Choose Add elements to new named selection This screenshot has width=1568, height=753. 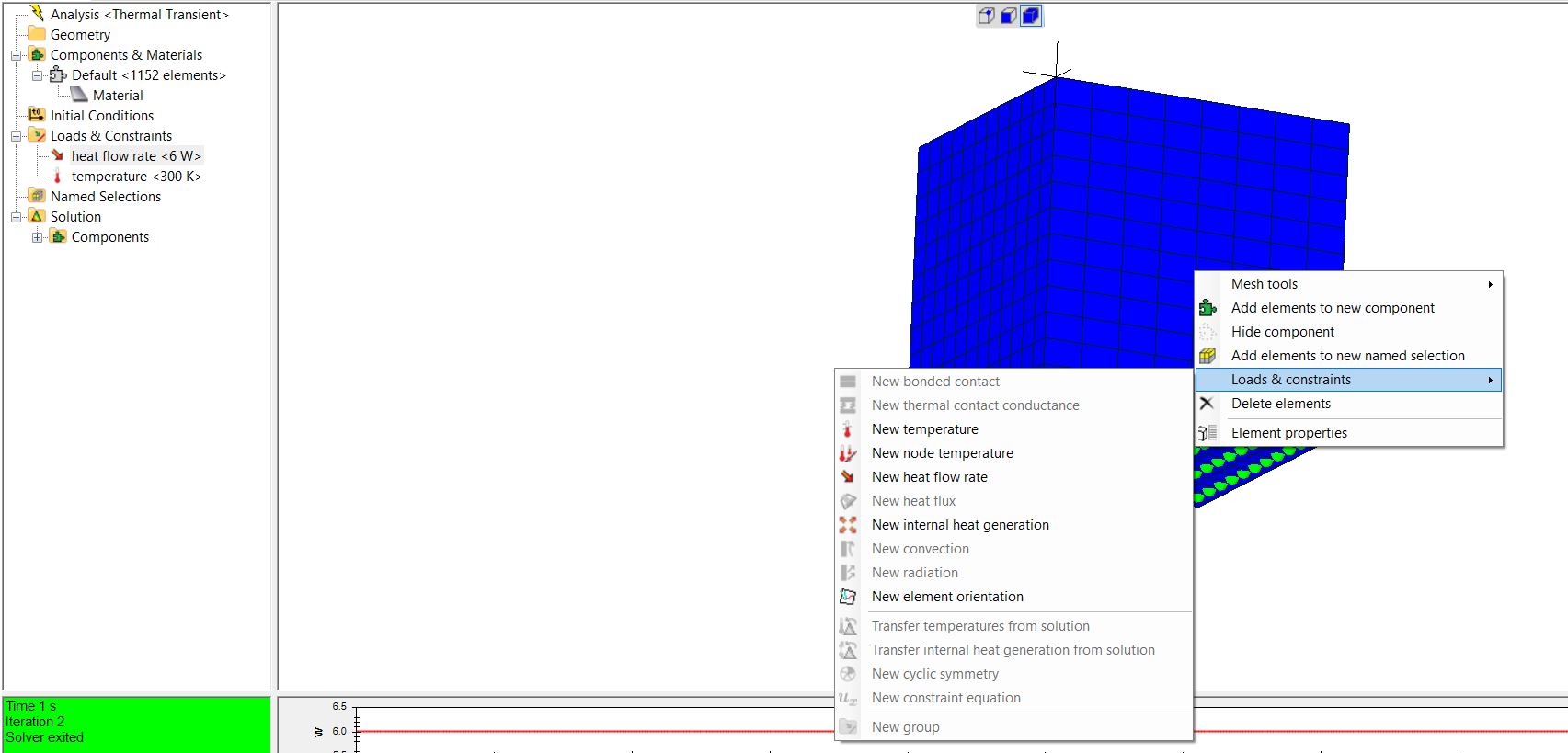(1349, 356)
